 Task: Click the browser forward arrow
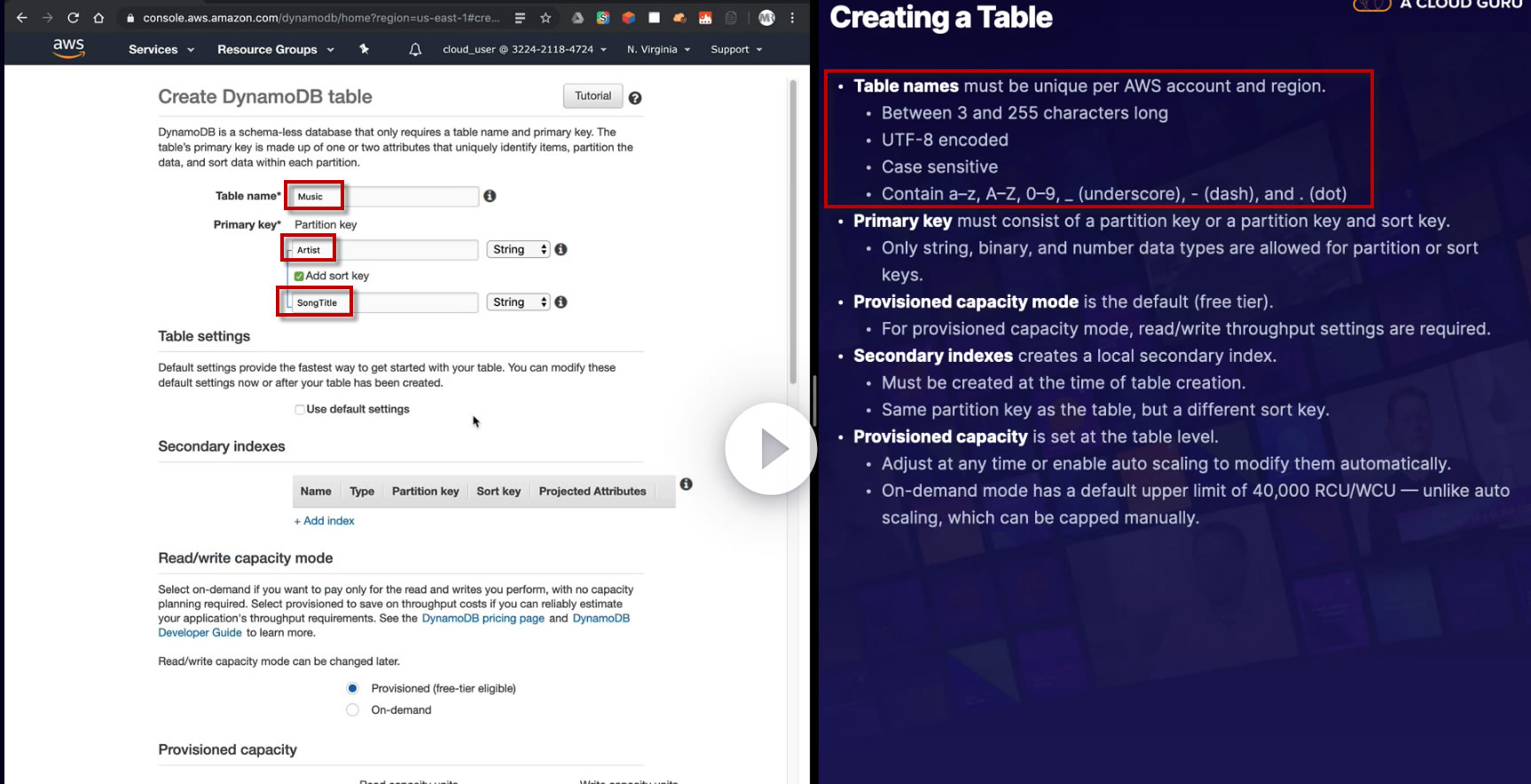tap(47, 18)
